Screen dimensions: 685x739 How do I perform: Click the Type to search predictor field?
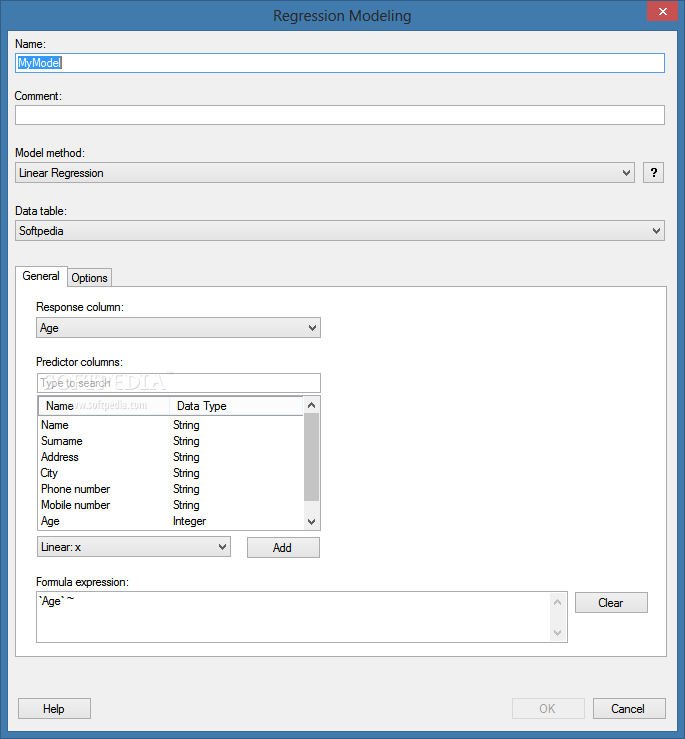click(179, 383)
